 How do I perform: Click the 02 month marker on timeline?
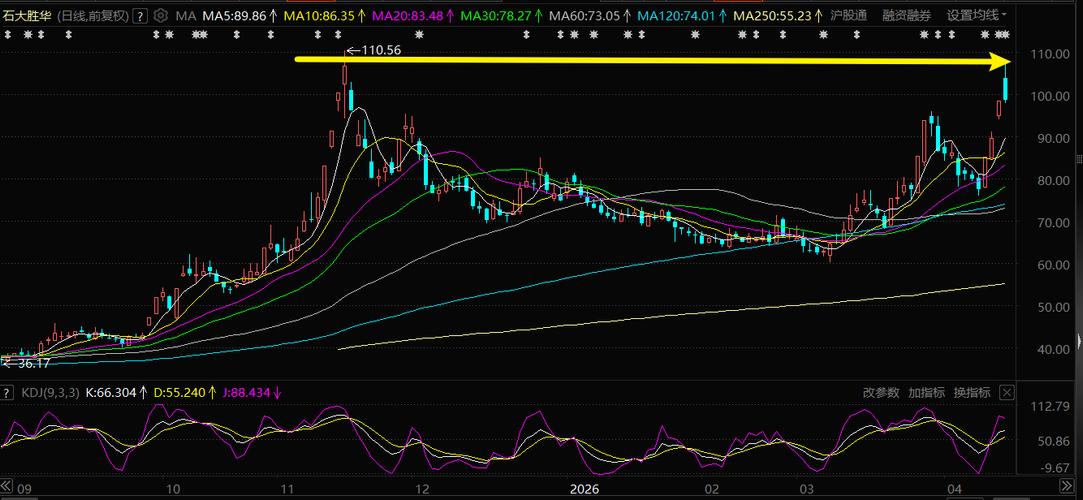click(711, 489)
